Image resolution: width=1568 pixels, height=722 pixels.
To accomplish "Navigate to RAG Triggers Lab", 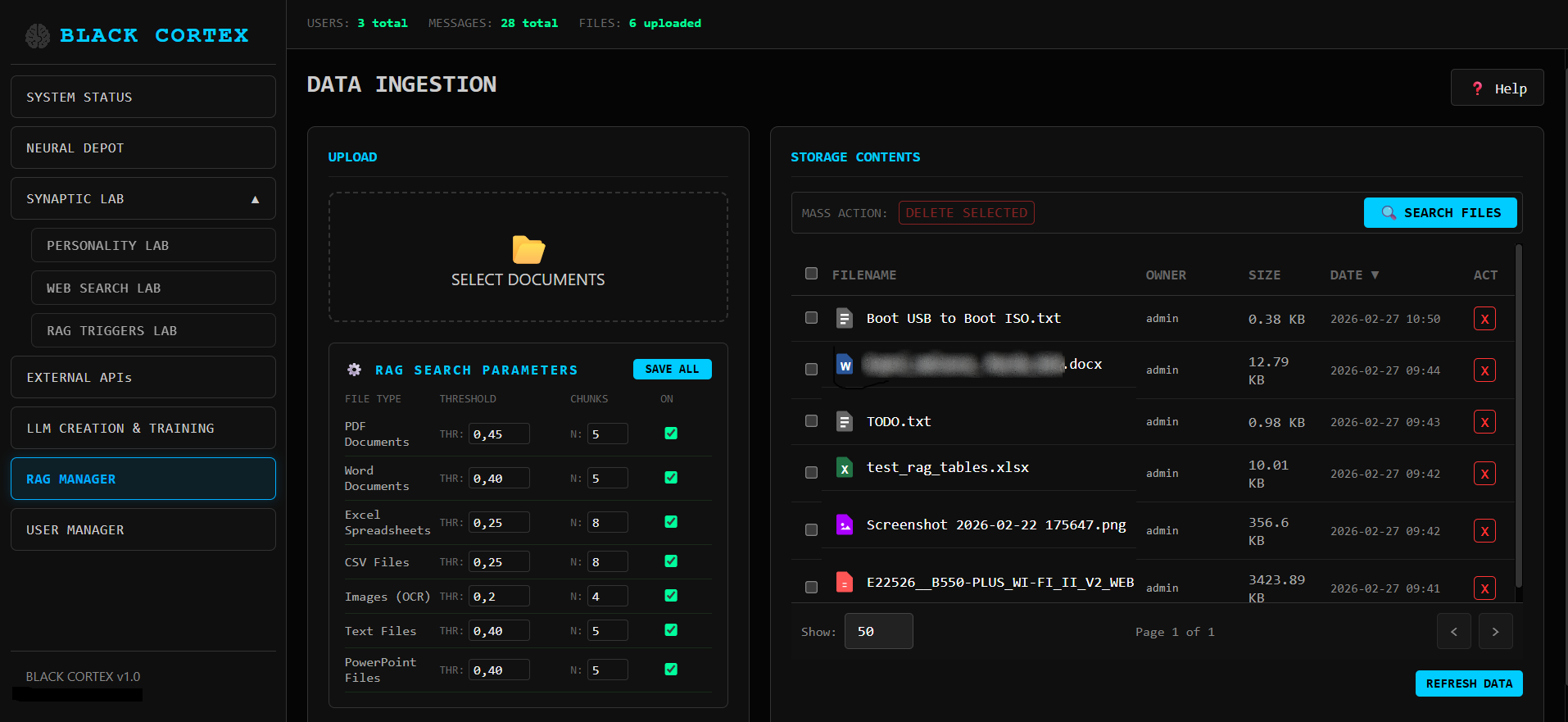I will click(153, 331).
